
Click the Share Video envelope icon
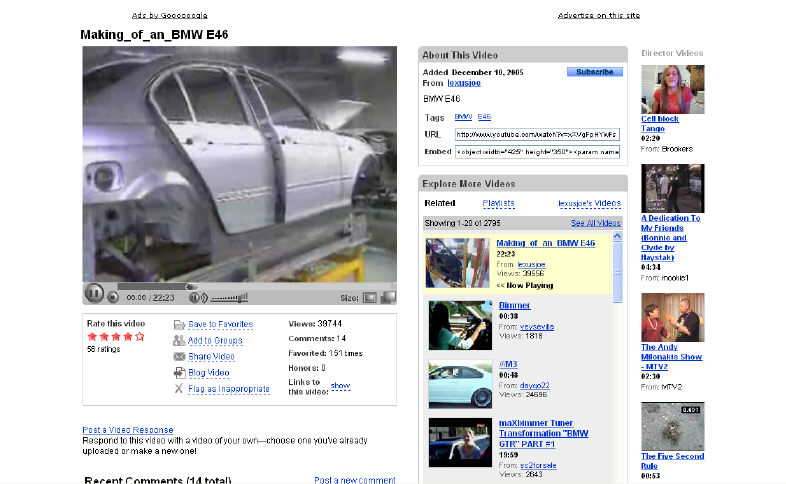[179, 357]
